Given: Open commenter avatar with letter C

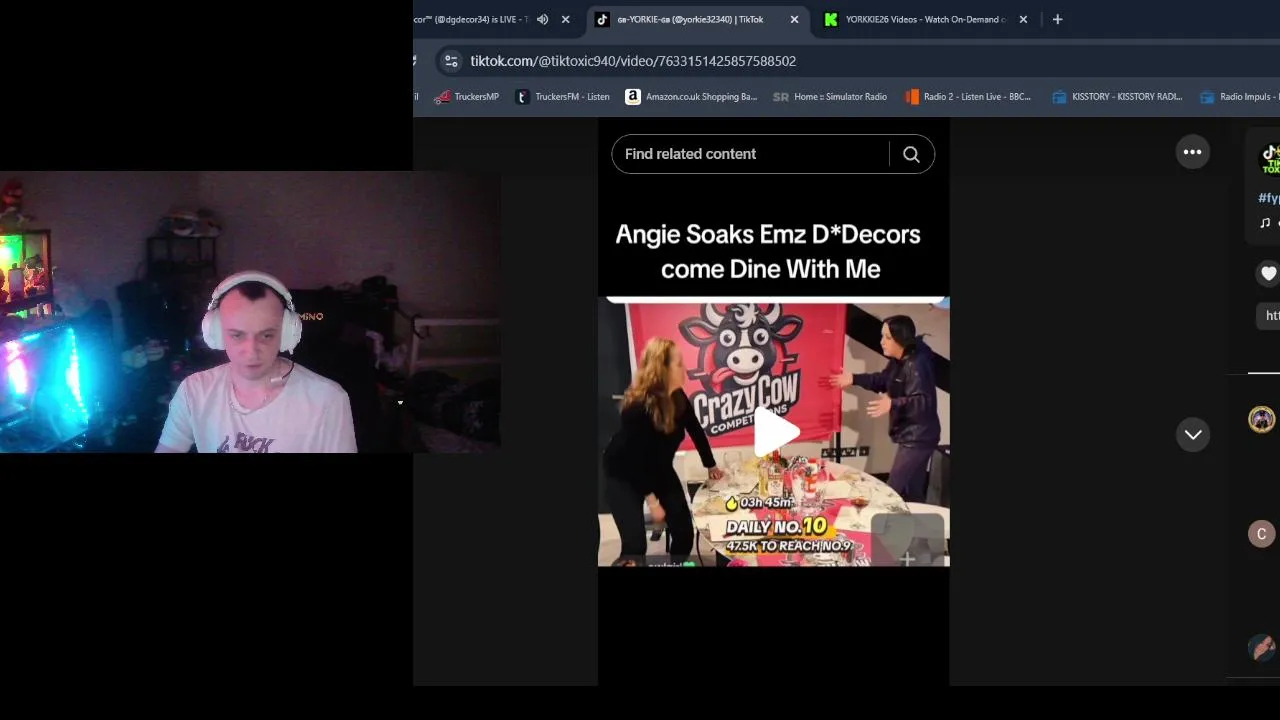Looking at the screenshot, I should 1261,534.
